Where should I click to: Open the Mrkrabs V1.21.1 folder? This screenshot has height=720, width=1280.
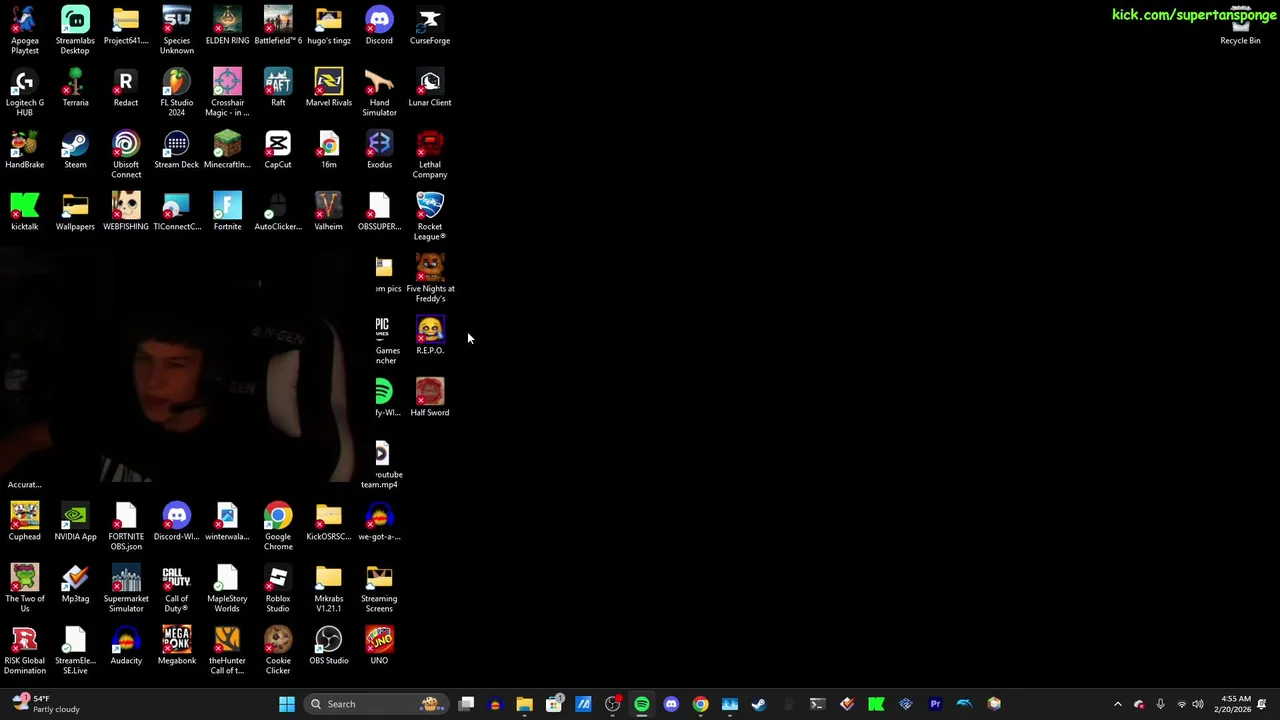(x=329, y=588)
